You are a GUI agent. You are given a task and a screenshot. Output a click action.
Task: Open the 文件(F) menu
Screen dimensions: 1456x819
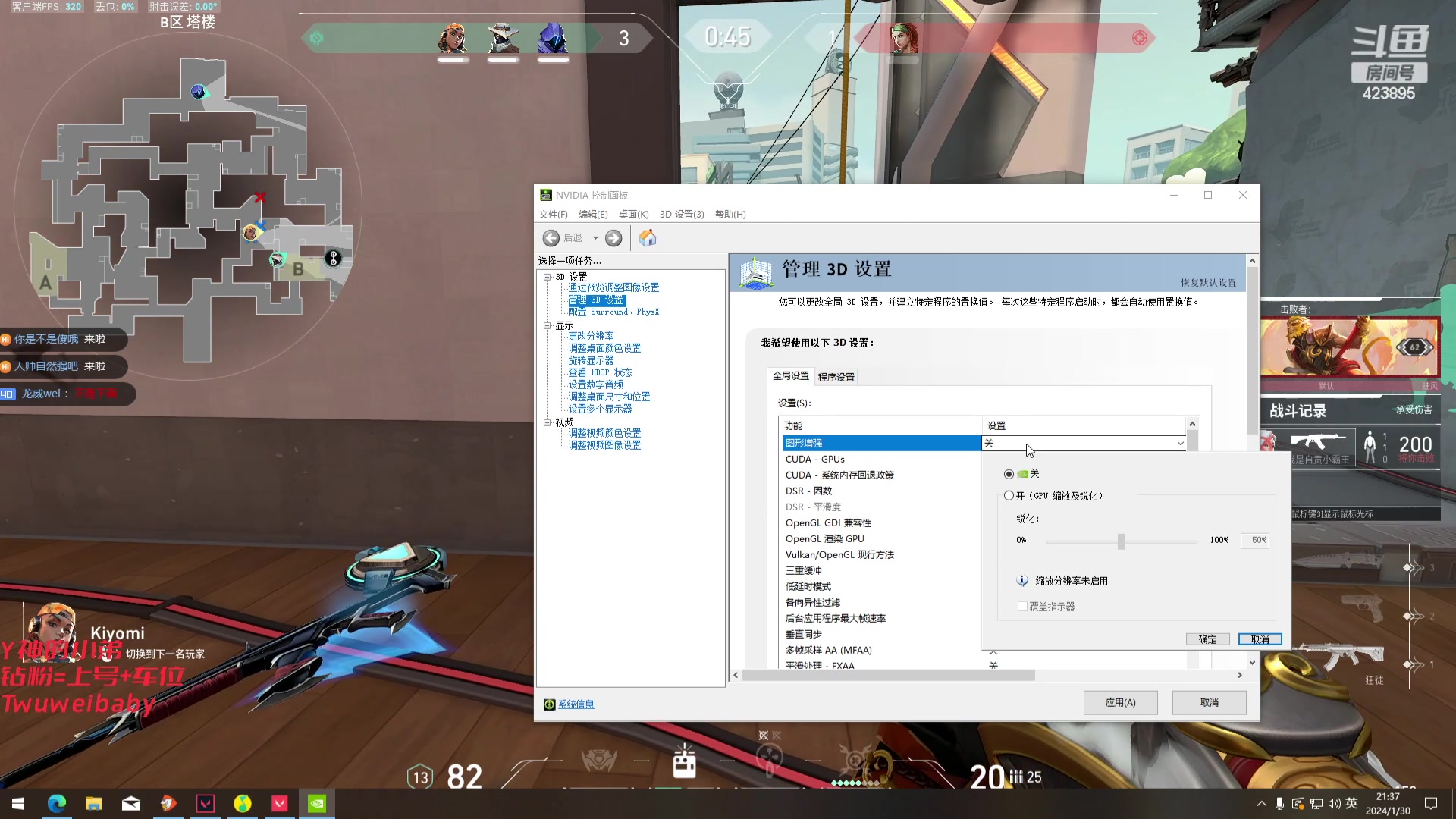(553, 215)
